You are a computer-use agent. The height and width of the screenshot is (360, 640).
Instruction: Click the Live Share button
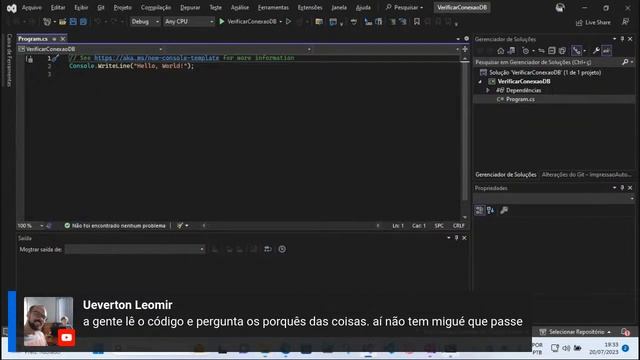coord(593,22)
